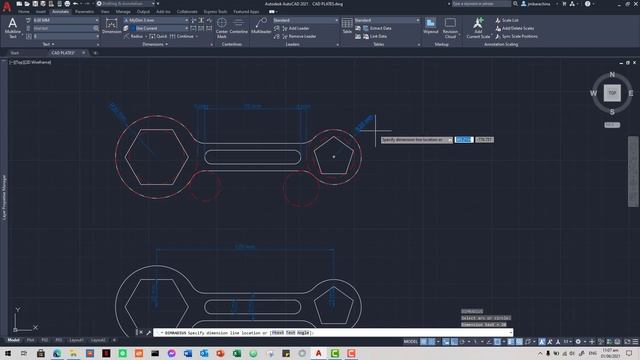Switch to the Insert ribbon tab
Viewport: 640px width, 360px height.
(x=41, y=12)
